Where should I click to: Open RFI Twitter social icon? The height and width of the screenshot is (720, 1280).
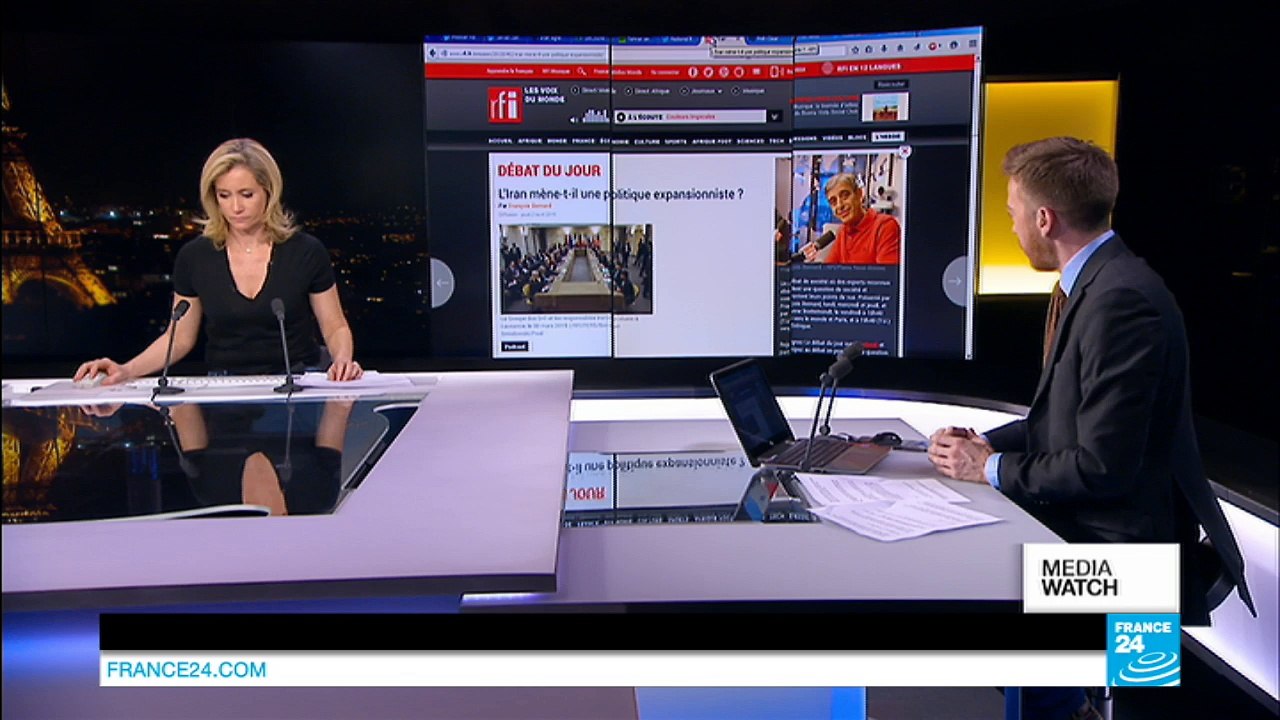coord(708,72)
